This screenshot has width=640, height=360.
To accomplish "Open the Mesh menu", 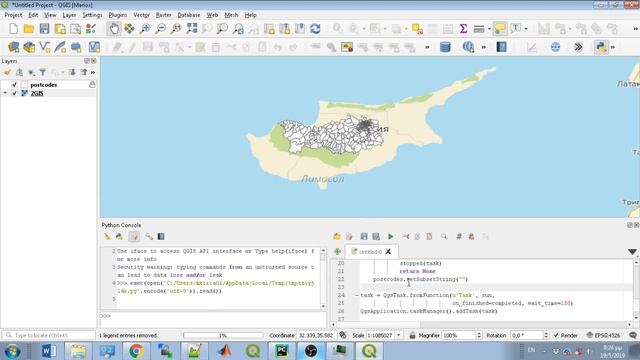I will 231,15.
